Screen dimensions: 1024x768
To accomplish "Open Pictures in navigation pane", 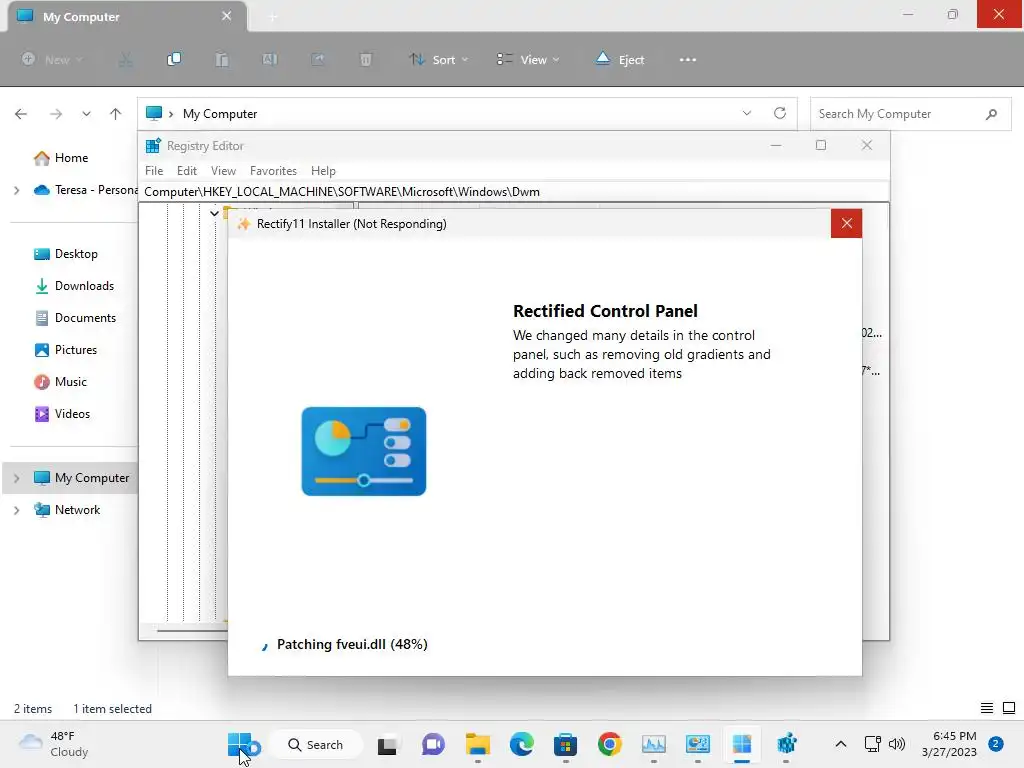I will point(76,350).
